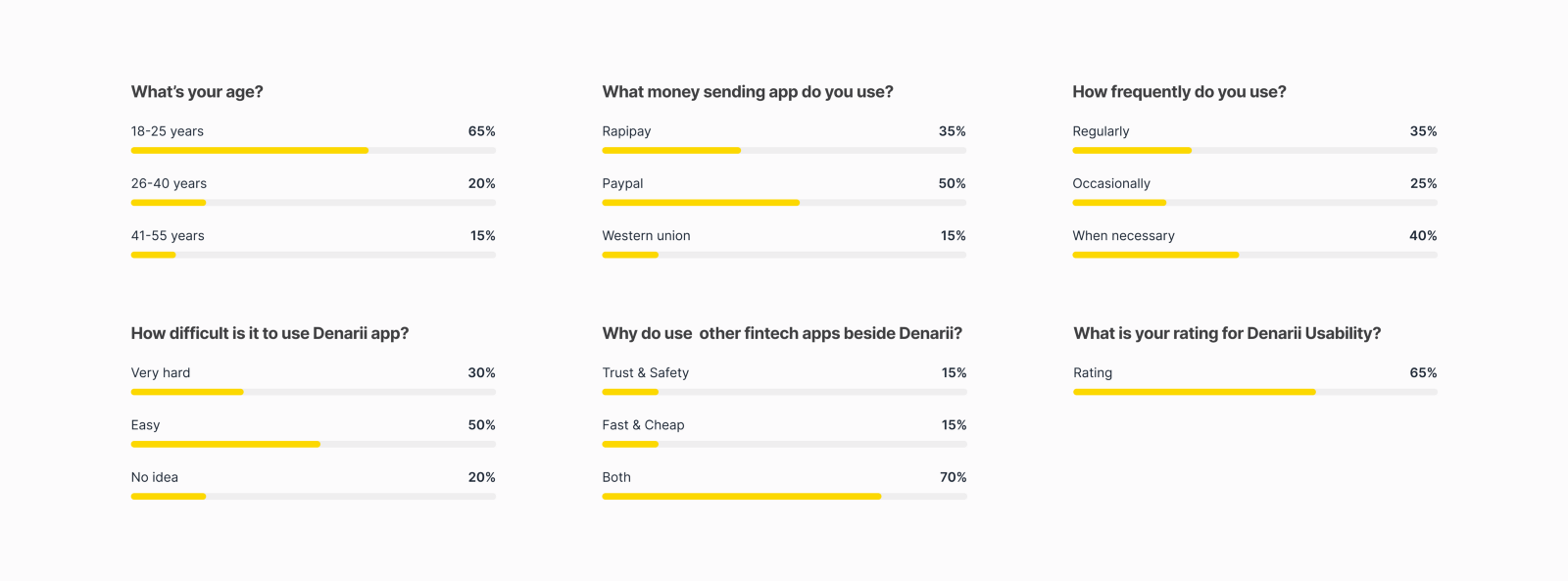
Task: Click the Regularly usage progress bar
Action: pyautogui.click(x=1254, y=151)
